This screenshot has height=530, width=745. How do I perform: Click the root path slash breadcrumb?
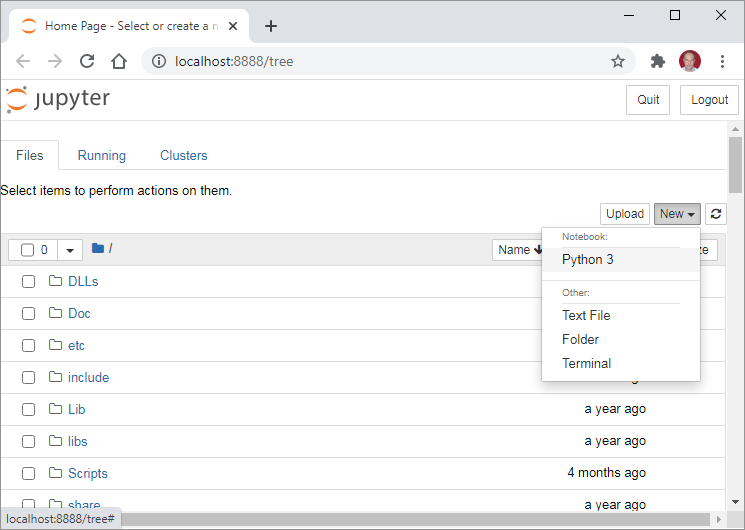pos(110,248)
